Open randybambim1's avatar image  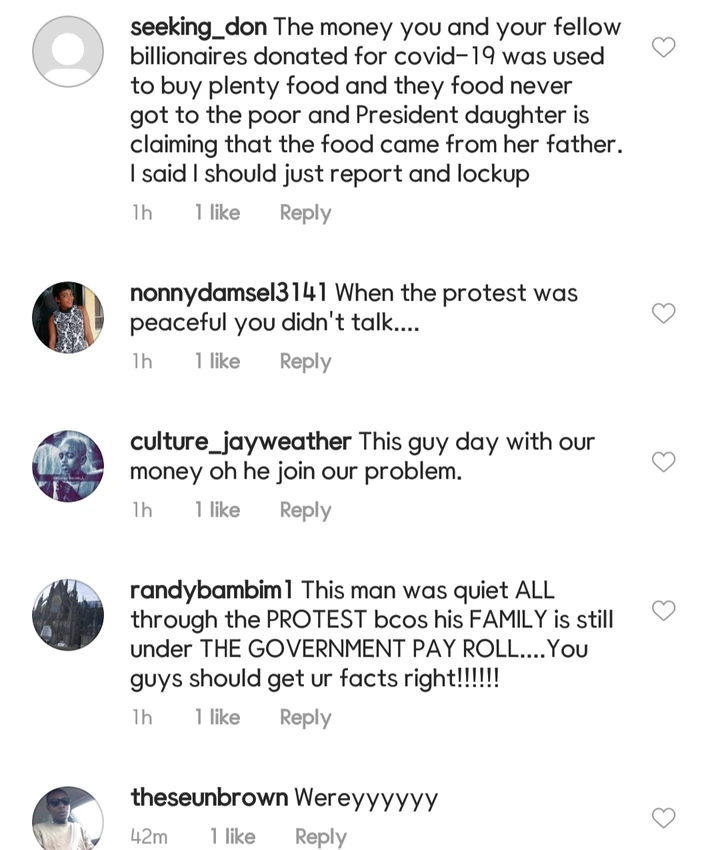[68, 614]
